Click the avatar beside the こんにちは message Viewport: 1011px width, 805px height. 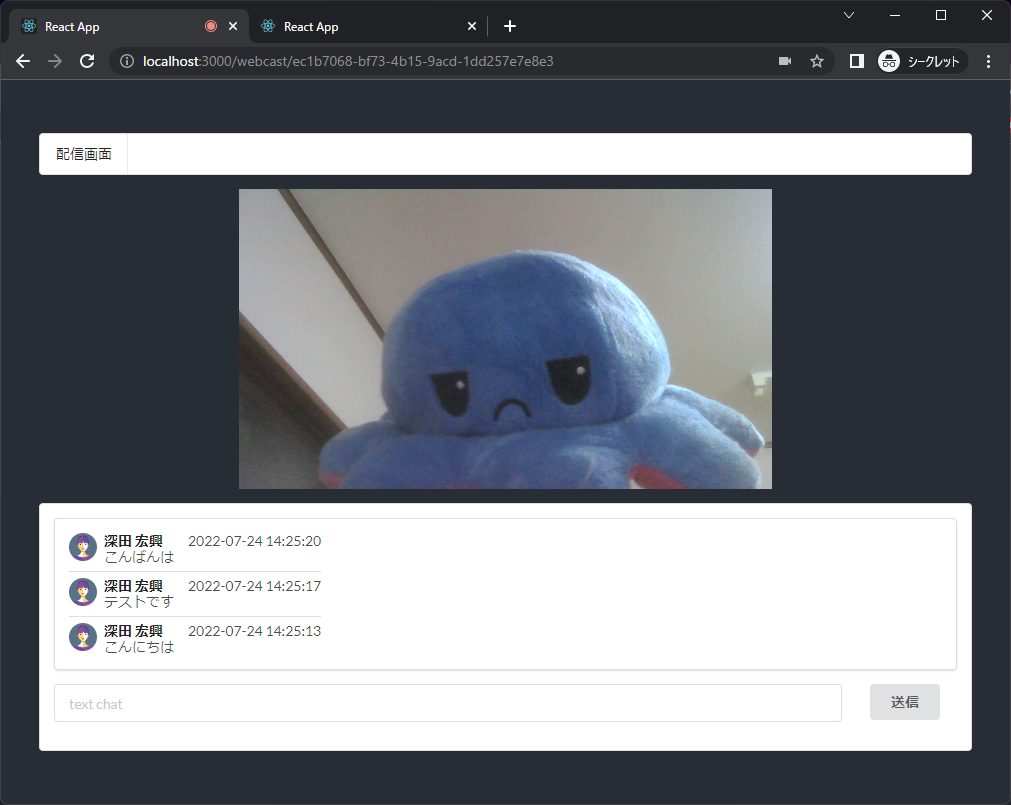click(83, 637)
